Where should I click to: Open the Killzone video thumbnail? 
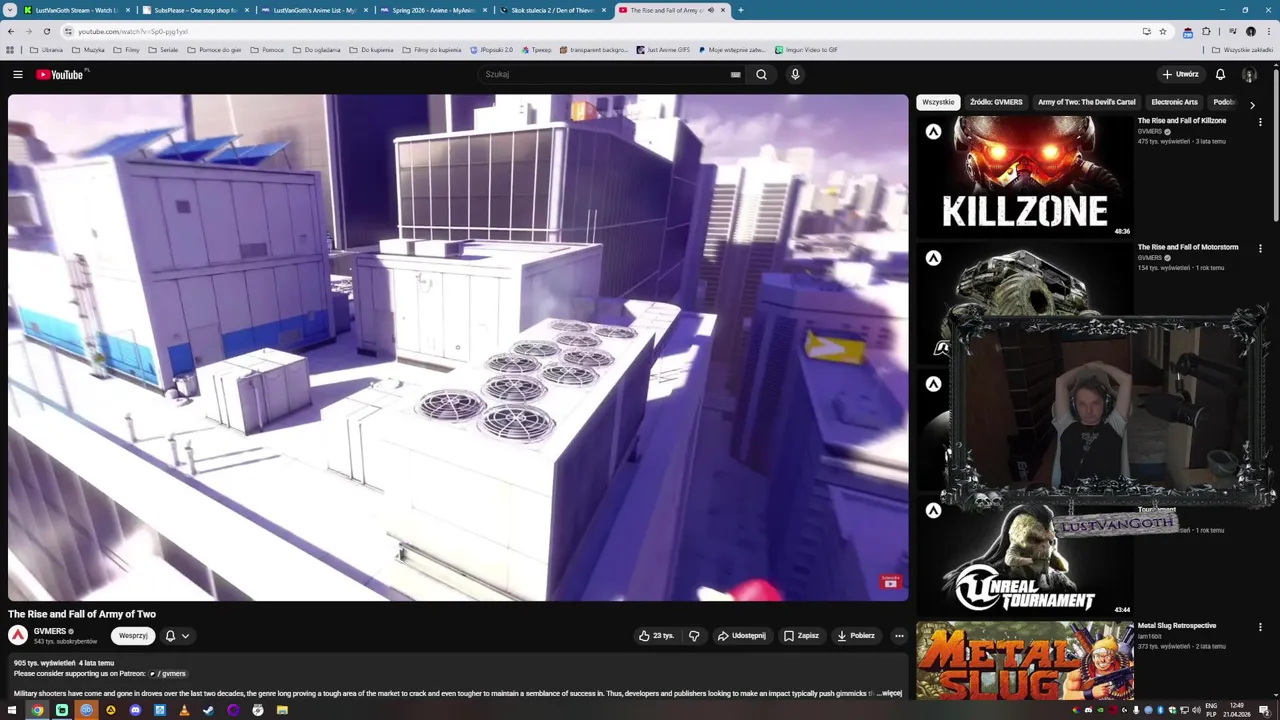pos(1025,176)
